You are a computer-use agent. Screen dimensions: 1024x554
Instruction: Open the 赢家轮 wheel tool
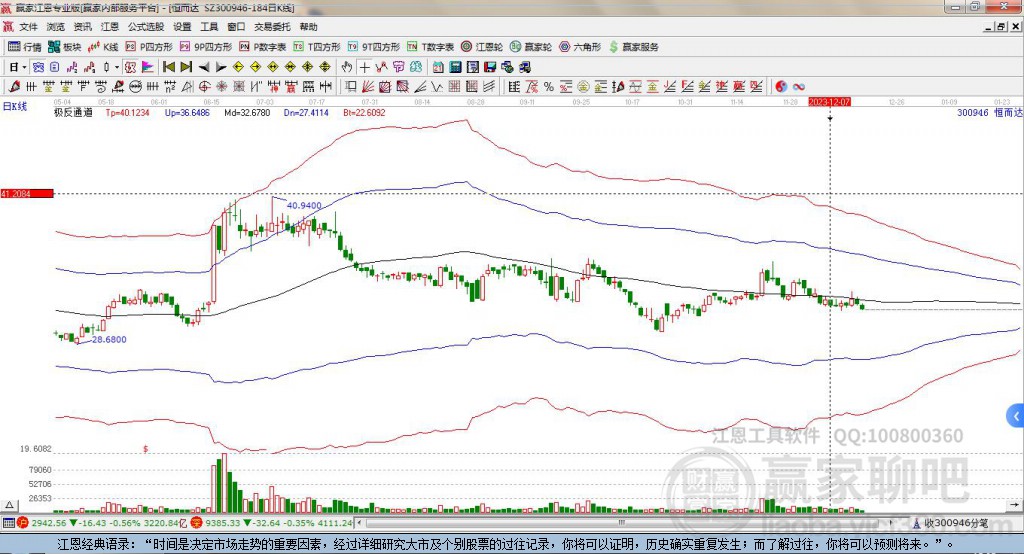[x=531, y=47]
